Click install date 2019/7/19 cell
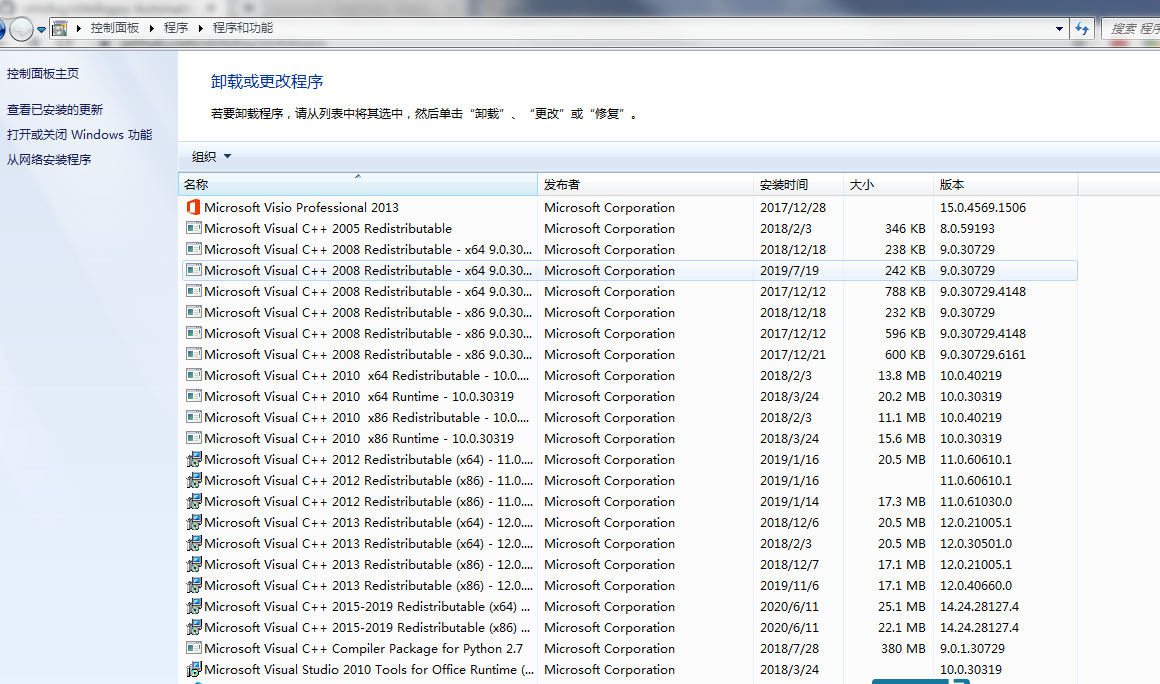 tap(789, 271)
